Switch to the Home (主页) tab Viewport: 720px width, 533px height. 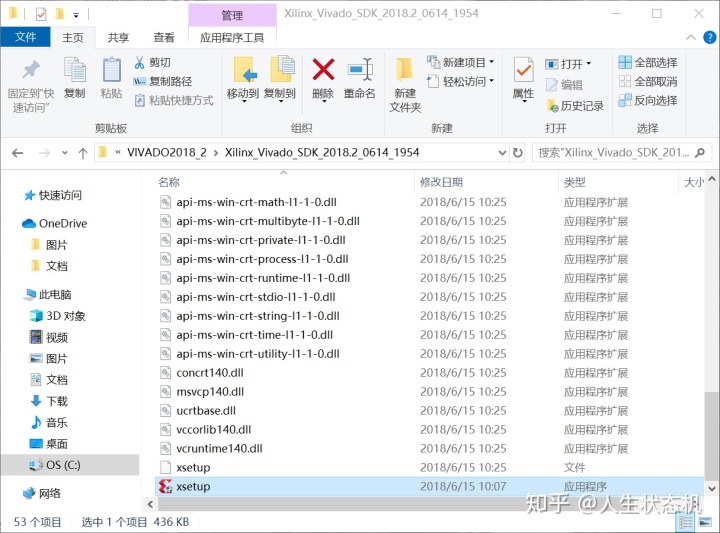pyautogui.click(x=73, y=38)
